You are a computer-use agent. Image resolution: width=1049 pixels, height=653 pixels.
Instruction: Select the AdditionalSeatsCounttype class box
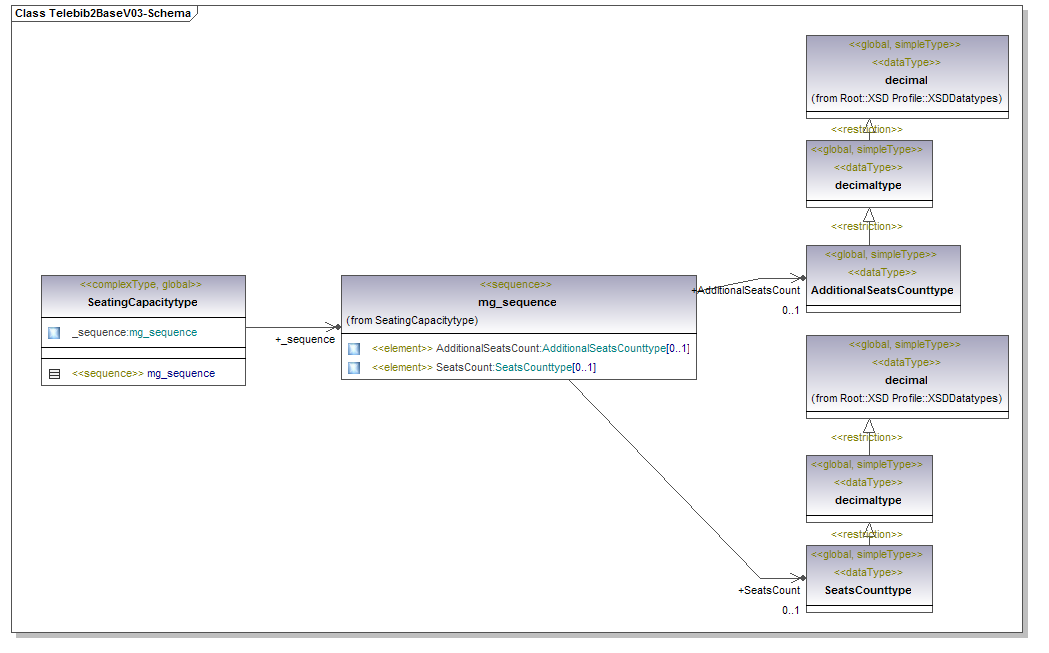coord(882,290)
